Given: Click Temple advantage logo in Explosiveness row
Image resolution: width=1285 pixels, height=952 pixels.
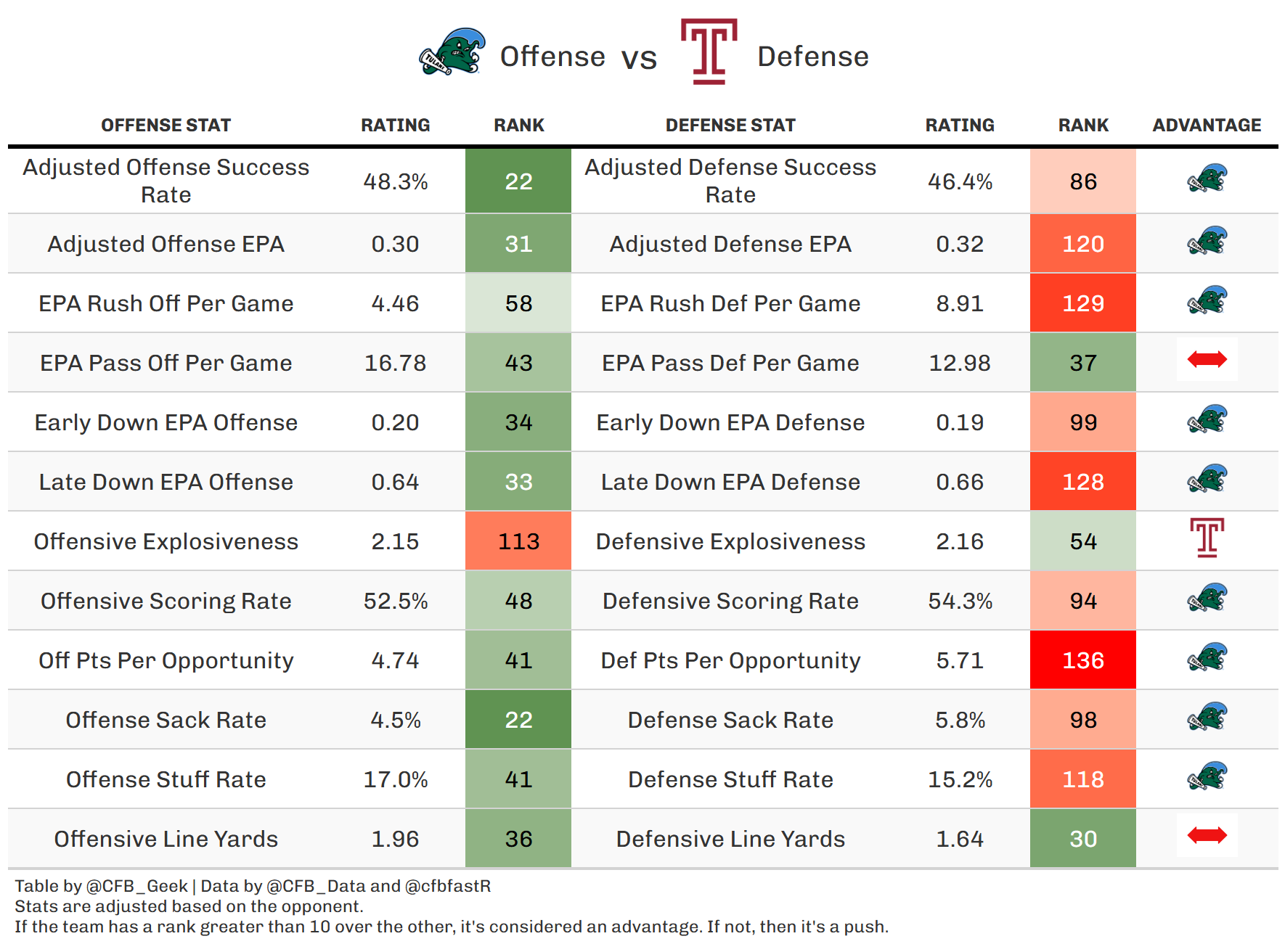Looking at the screenshot, I should click(x=1207, y=538).
